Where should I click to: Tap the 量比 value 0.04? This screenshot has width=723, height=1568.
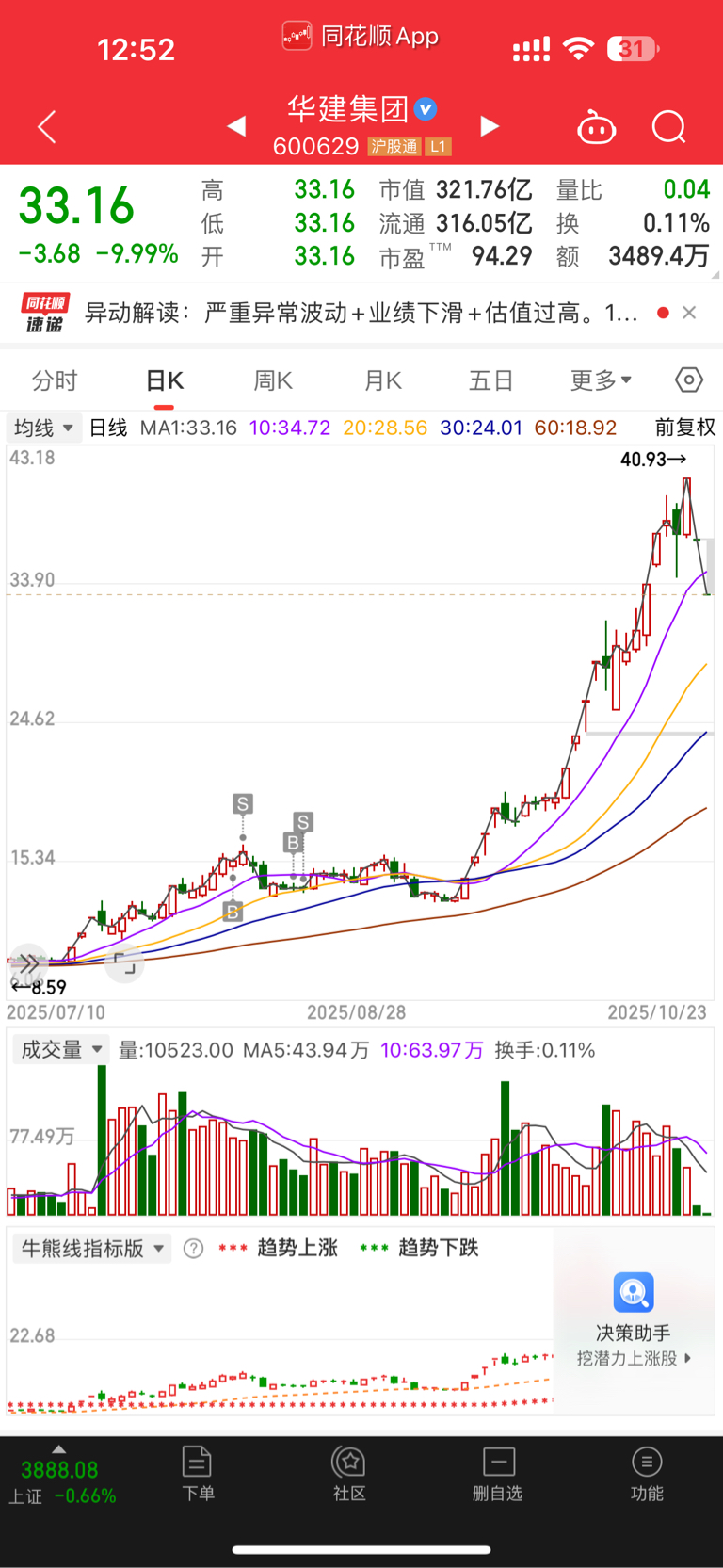tap(686, 190)
